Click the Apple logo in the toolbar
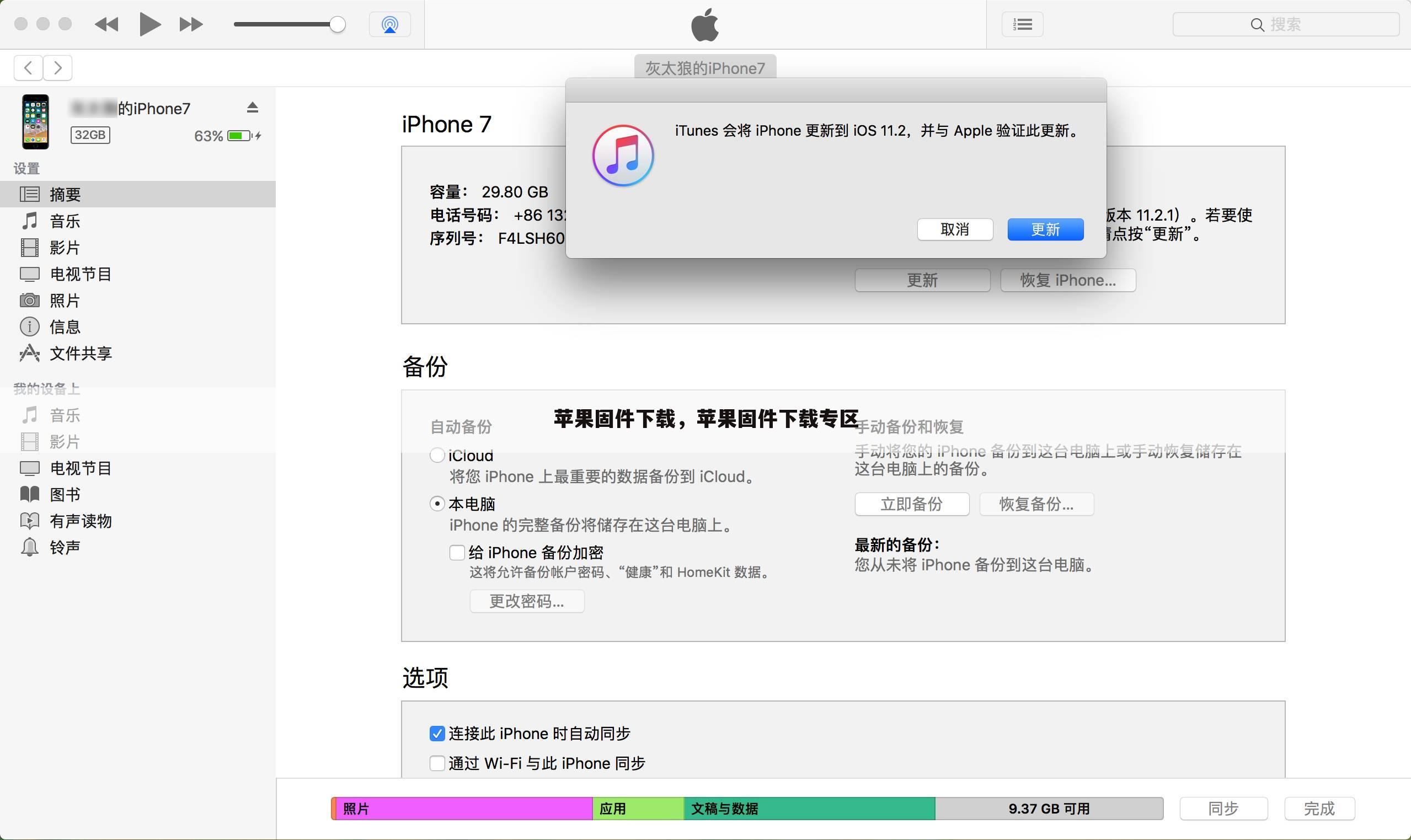The height and width of the screenshot is (840, 1411). 705,26
